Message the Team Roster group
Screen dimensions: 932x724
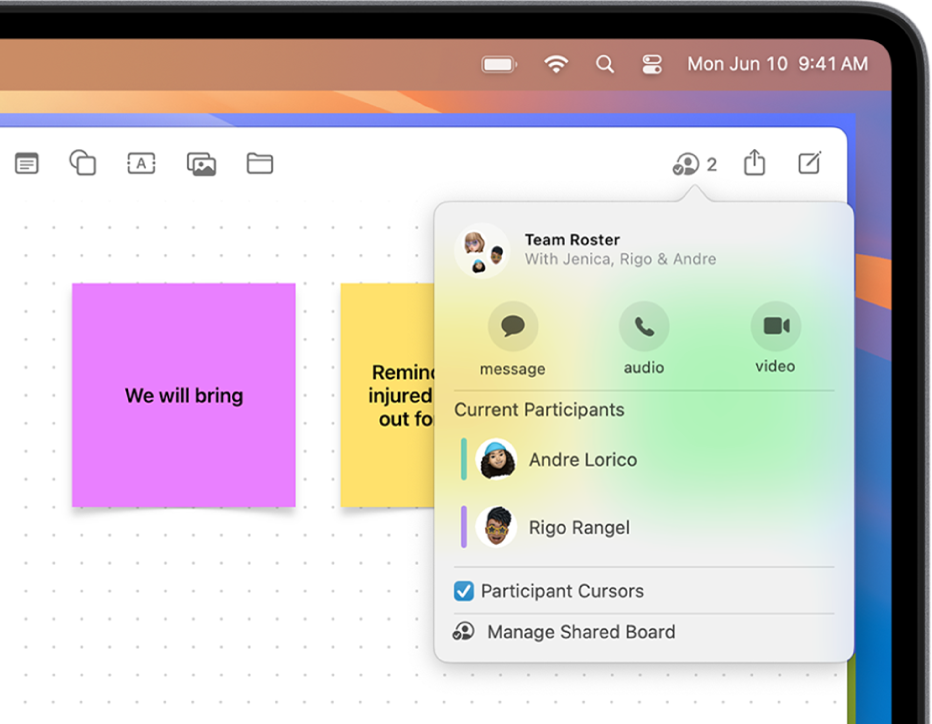pos(512,326)
